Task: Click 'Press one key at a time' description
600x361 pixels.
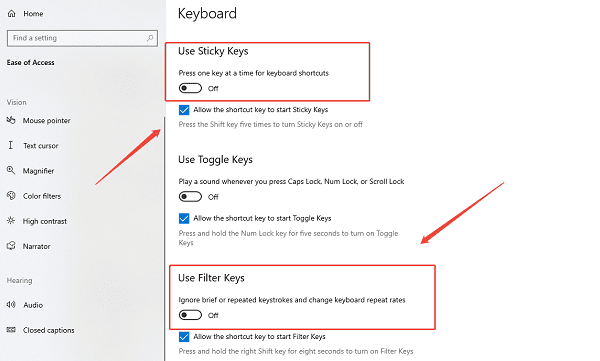Action: click(254, 73)
